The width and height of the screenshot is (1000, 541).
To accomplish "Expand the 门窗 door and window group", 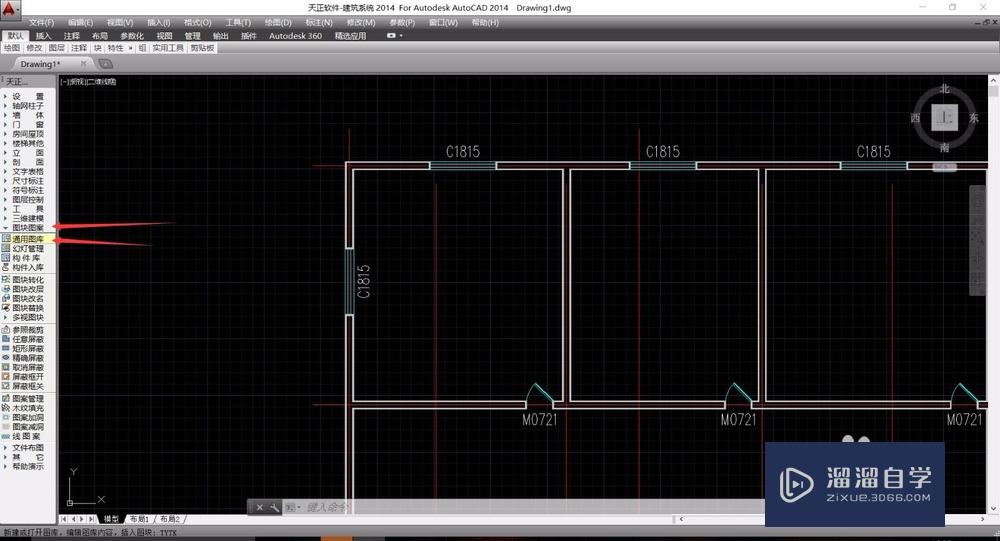I will coord(27,125).
